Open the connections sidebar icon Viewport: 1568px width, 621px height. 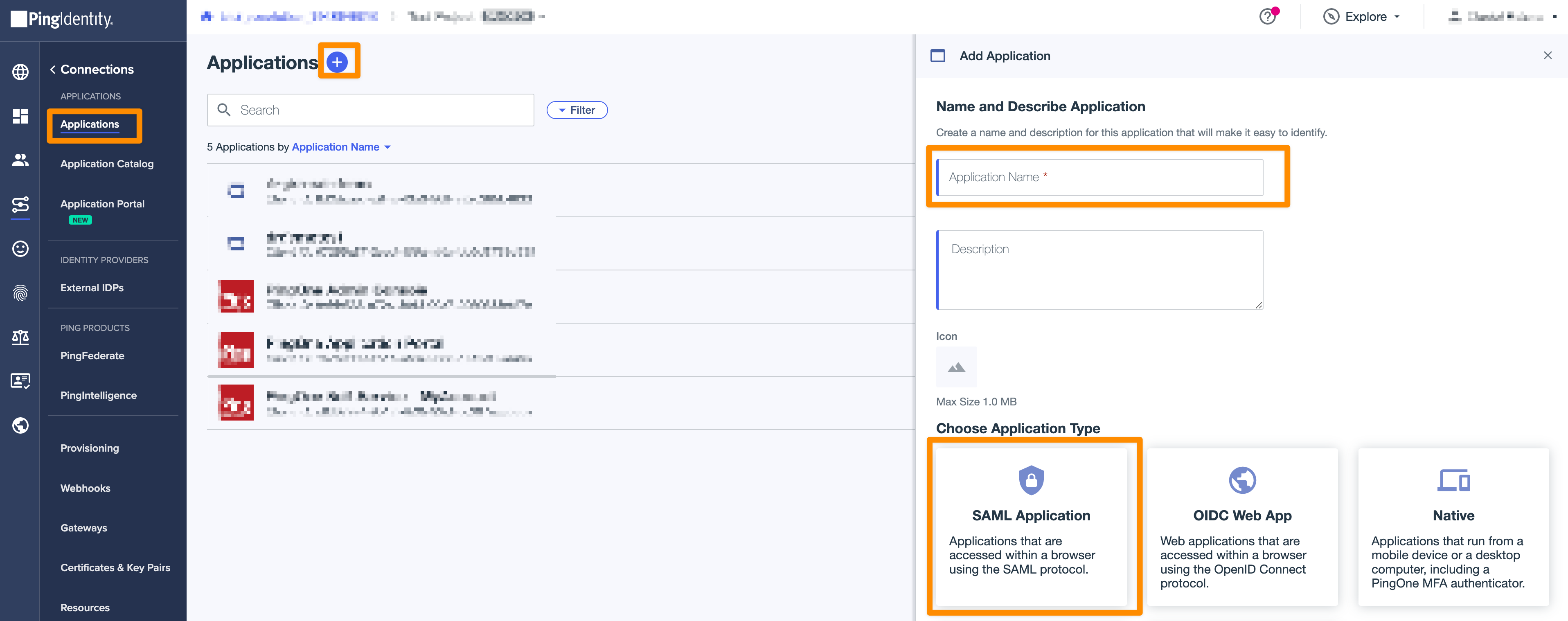point(20,205)
